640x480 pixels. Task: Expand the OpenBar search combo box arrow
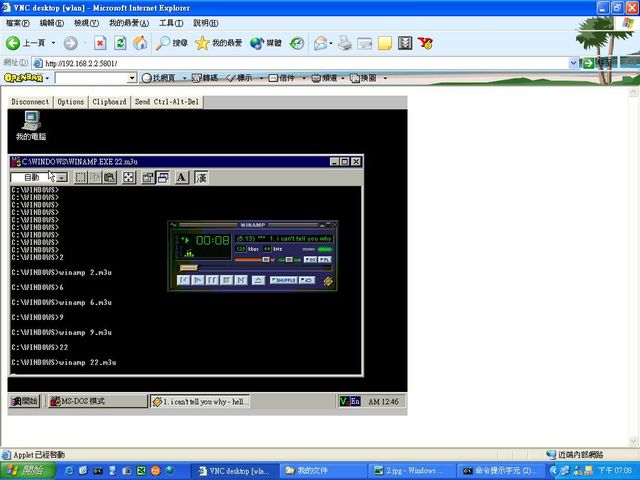click(132, 78)
